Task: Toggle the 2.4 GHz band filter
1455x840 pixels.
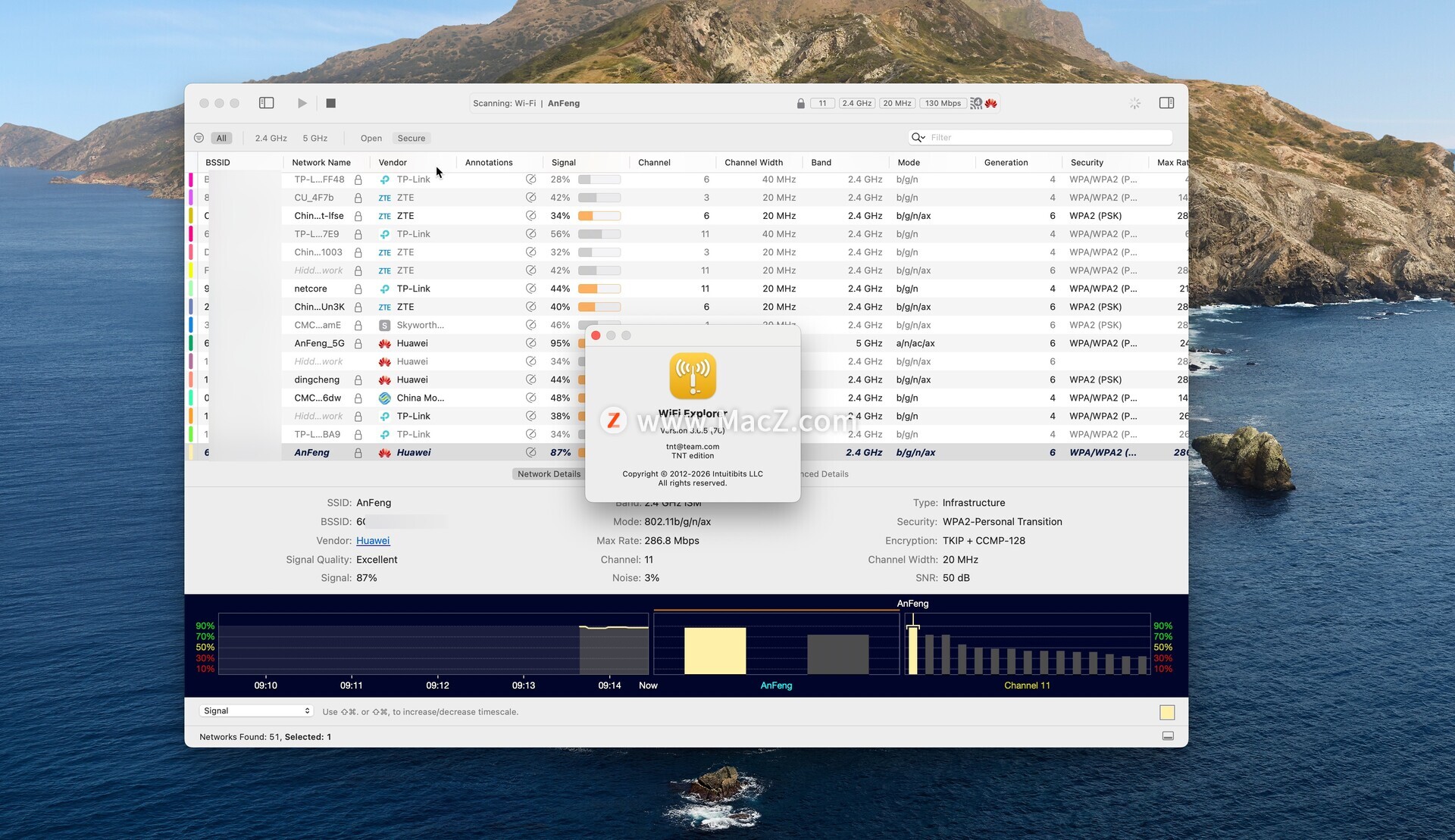Action: pyautogui.click(x=271, y=138)
